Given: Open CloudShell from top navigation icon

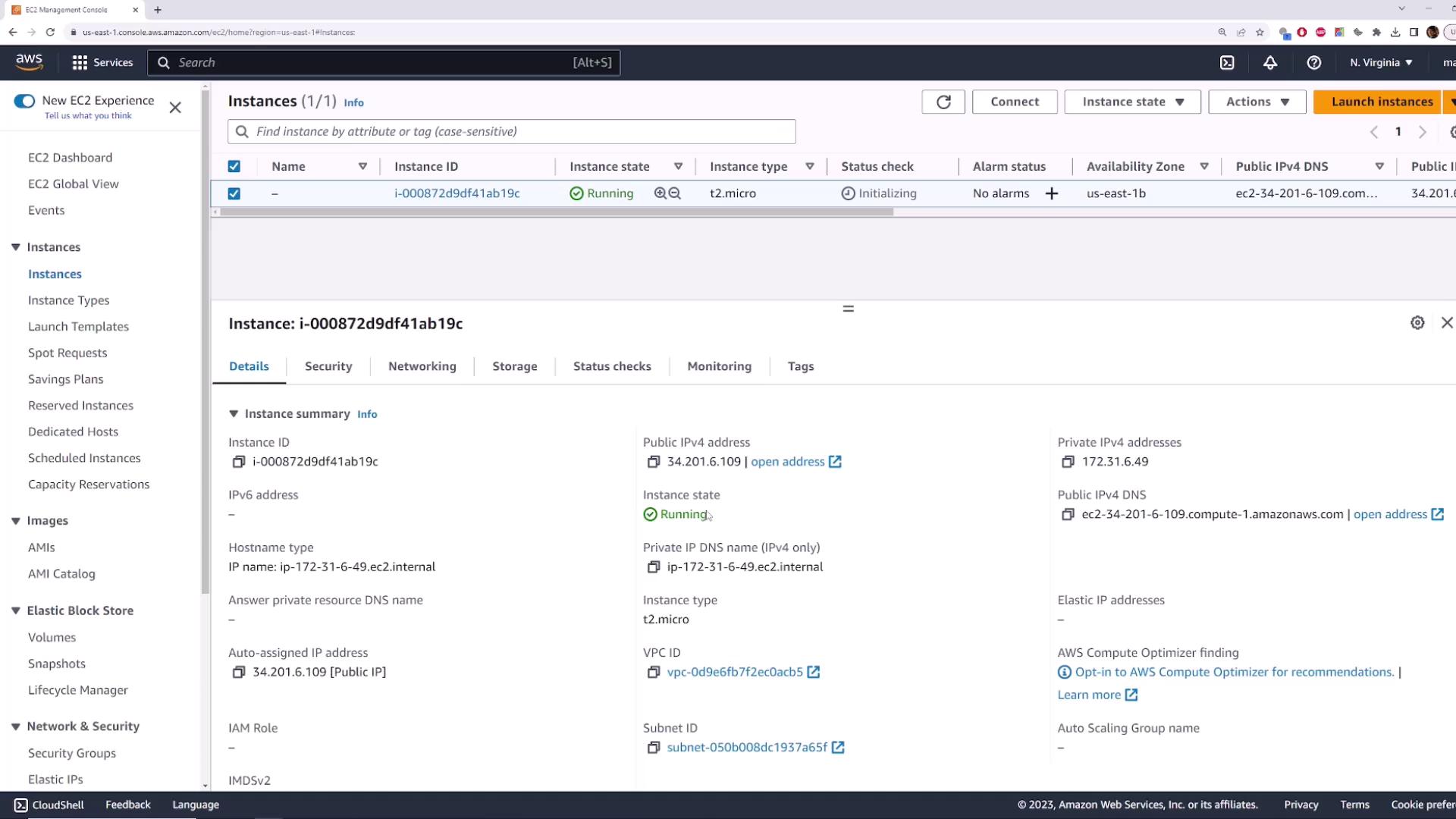Looking at the screenshot, I should [x=1227, y=63].
